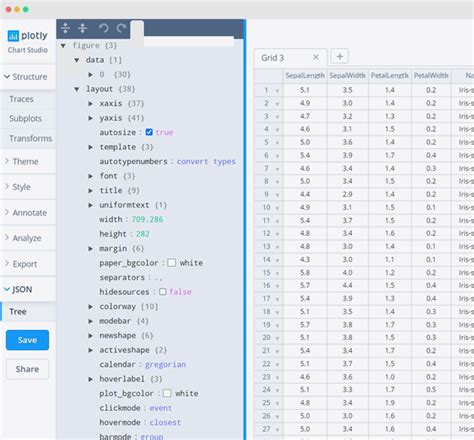Expand the margin node

click(90, 248)
